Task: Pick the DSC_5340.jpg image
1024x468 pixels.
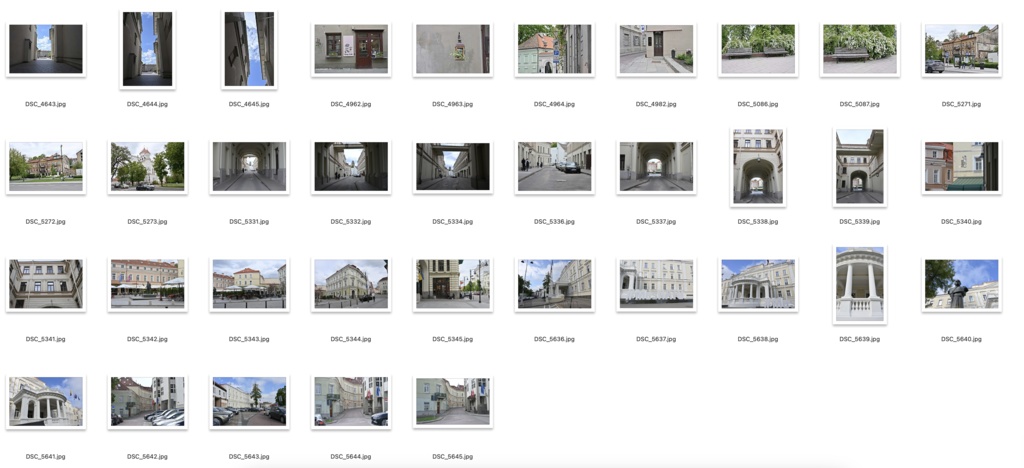Action: (961, 166)
